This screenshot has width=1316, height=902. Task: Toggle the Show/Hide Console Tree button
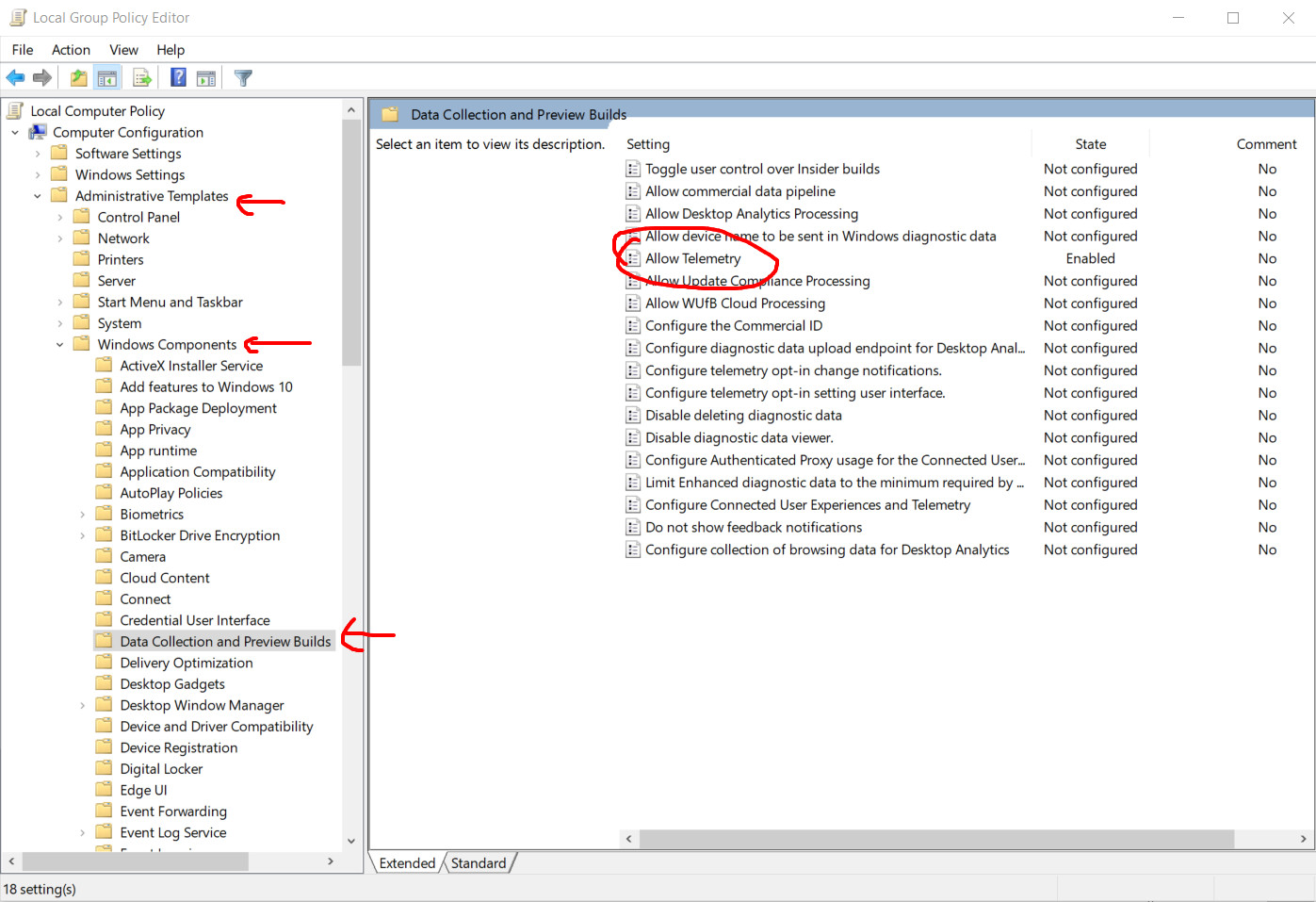point(107,78)
